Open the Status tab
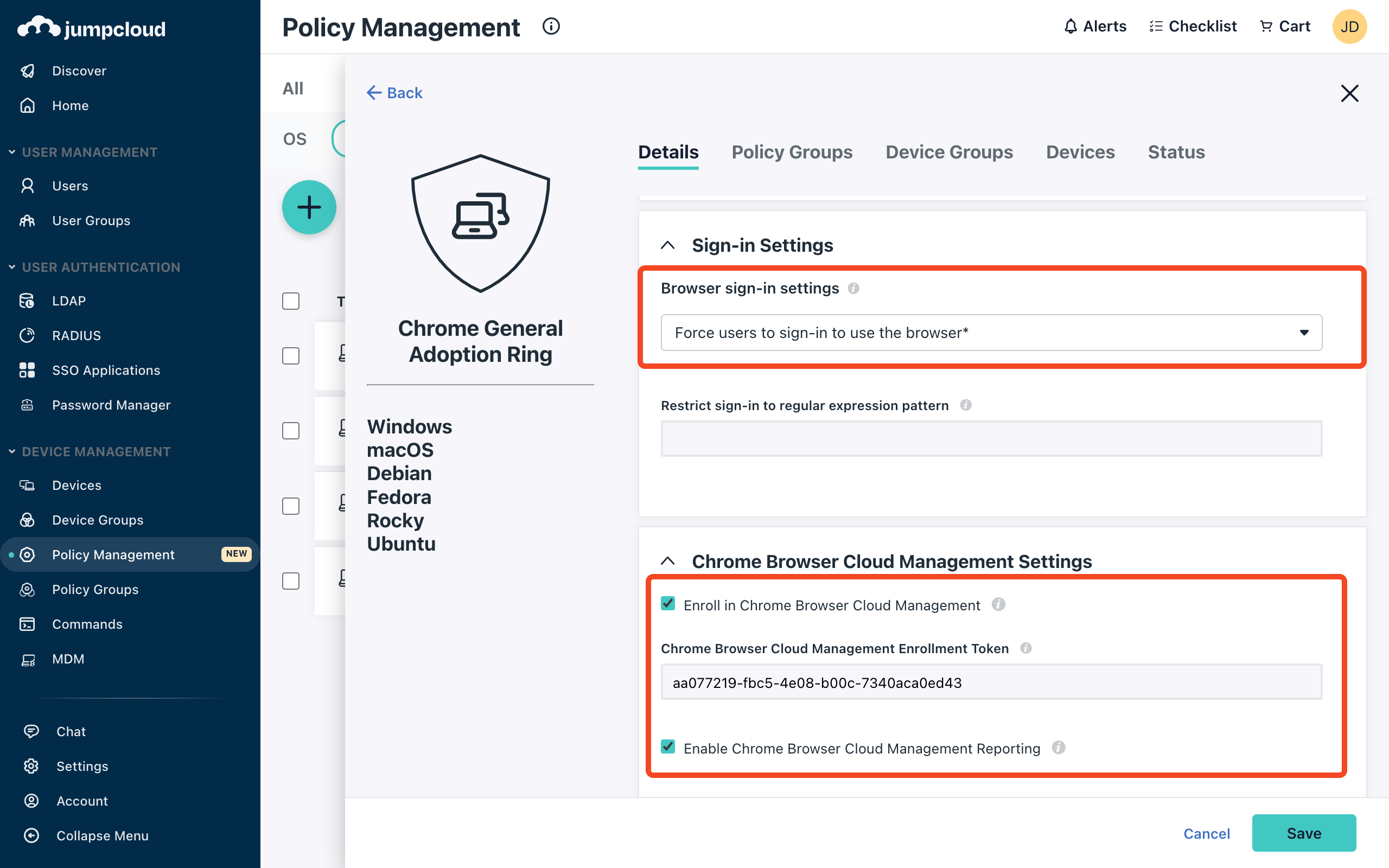The height and width of the screenshot is (868, 1389). point(1176,152)
